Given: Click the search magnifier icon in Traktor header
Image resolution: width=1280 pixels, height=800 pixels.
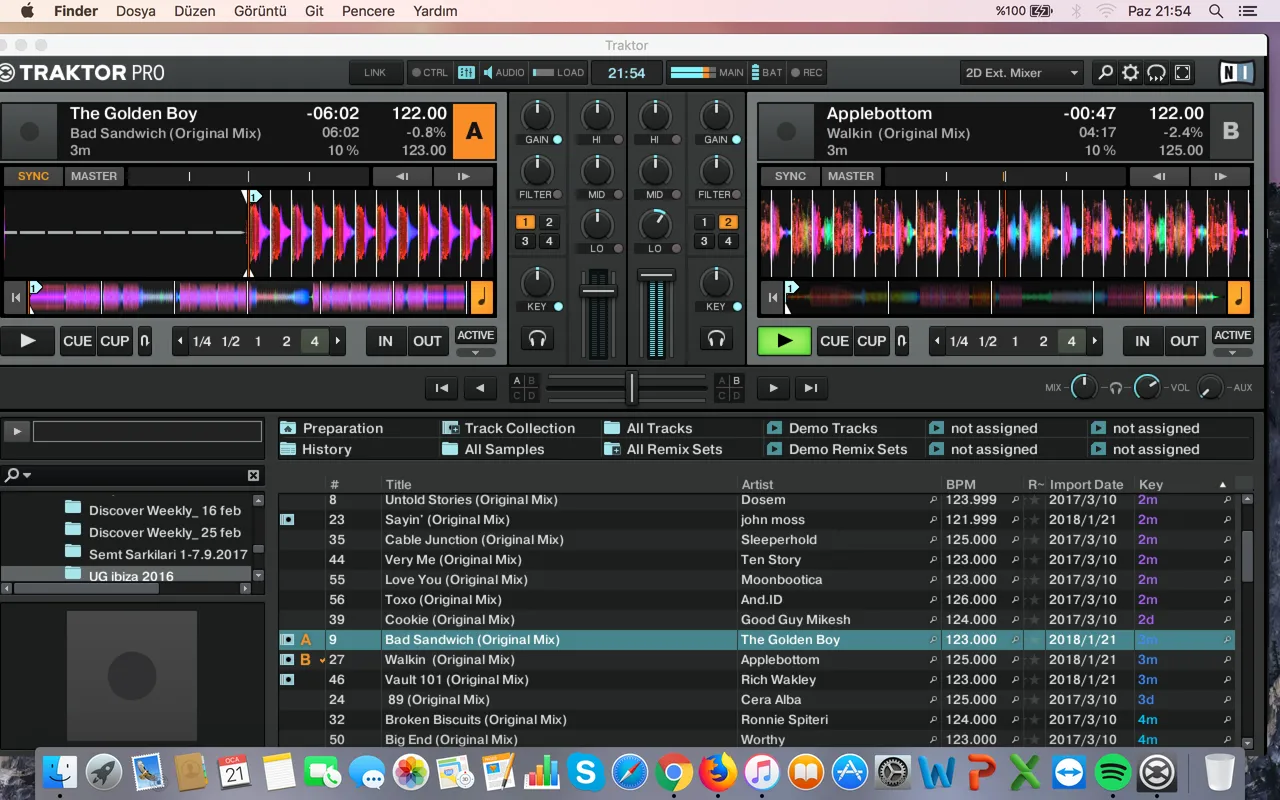Looking at the screenshot, I should coord(1105,73).
